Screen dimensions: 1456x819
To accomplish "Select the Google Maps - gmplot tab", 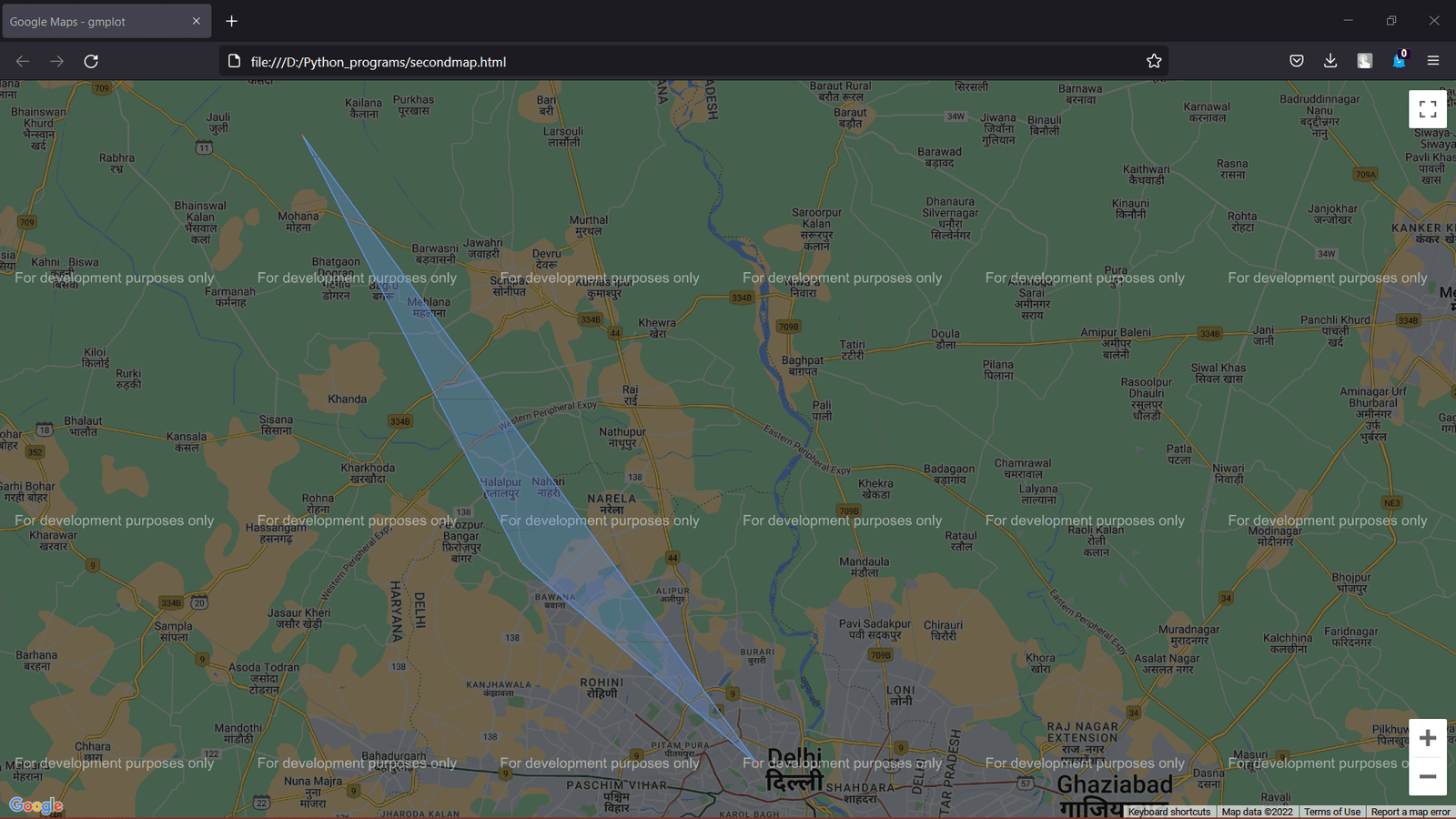I will [106, 21].
